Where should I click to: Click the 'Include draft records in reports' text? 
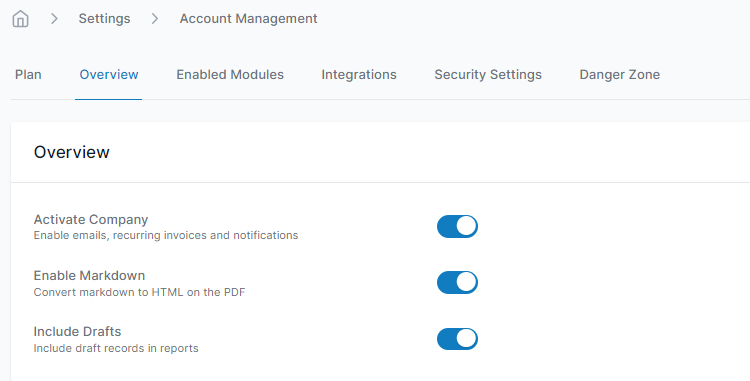coord(116,348)
